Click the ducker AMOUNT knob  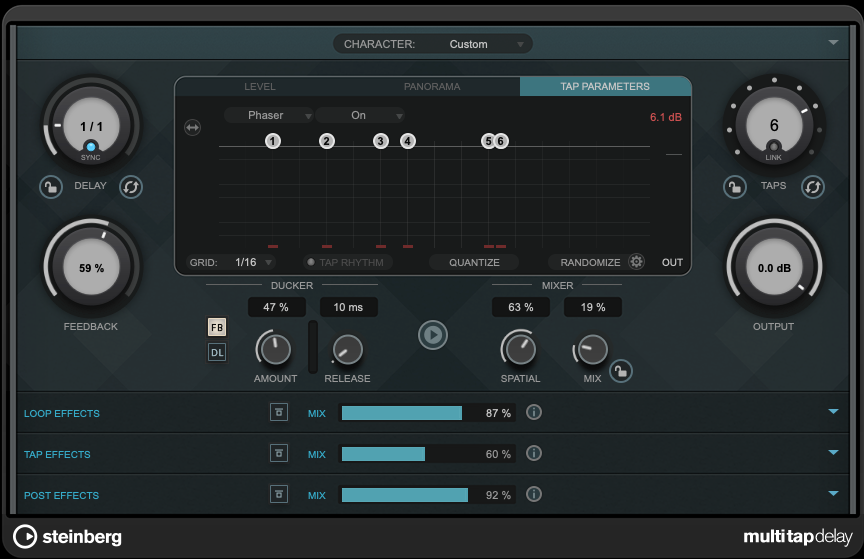(274, 349)
